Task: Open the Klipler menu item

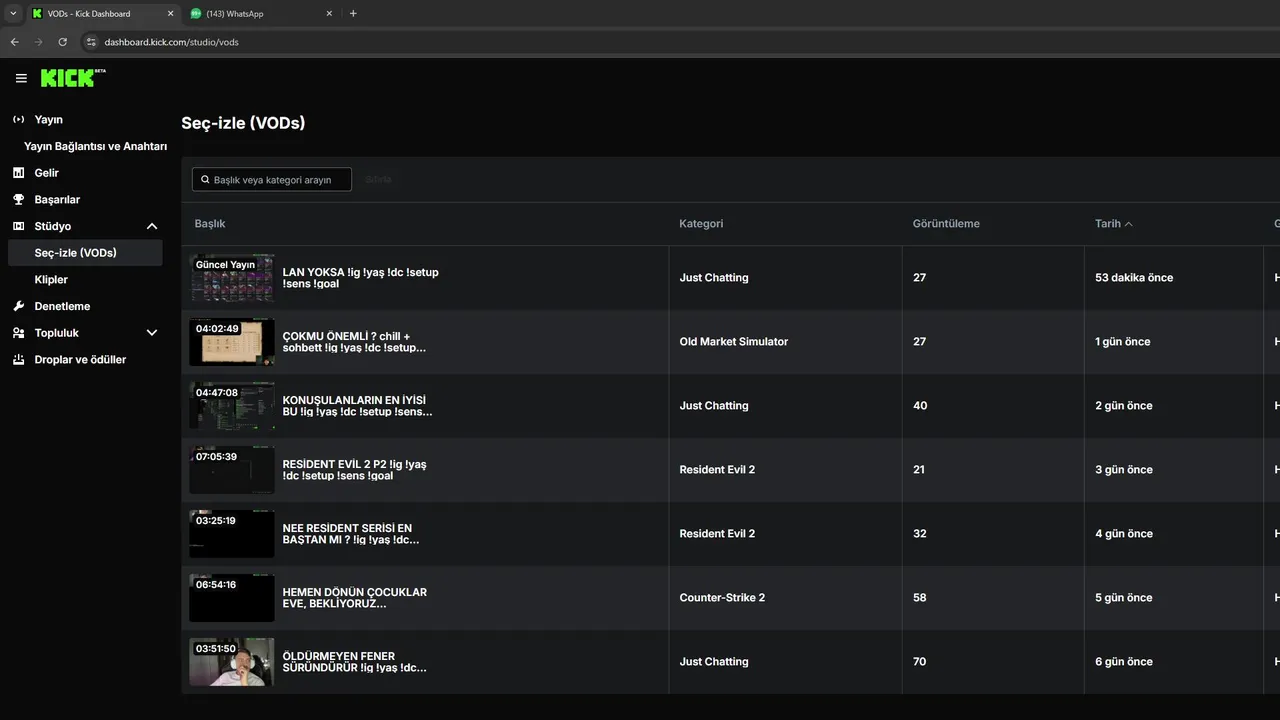Action: [51, 280]
